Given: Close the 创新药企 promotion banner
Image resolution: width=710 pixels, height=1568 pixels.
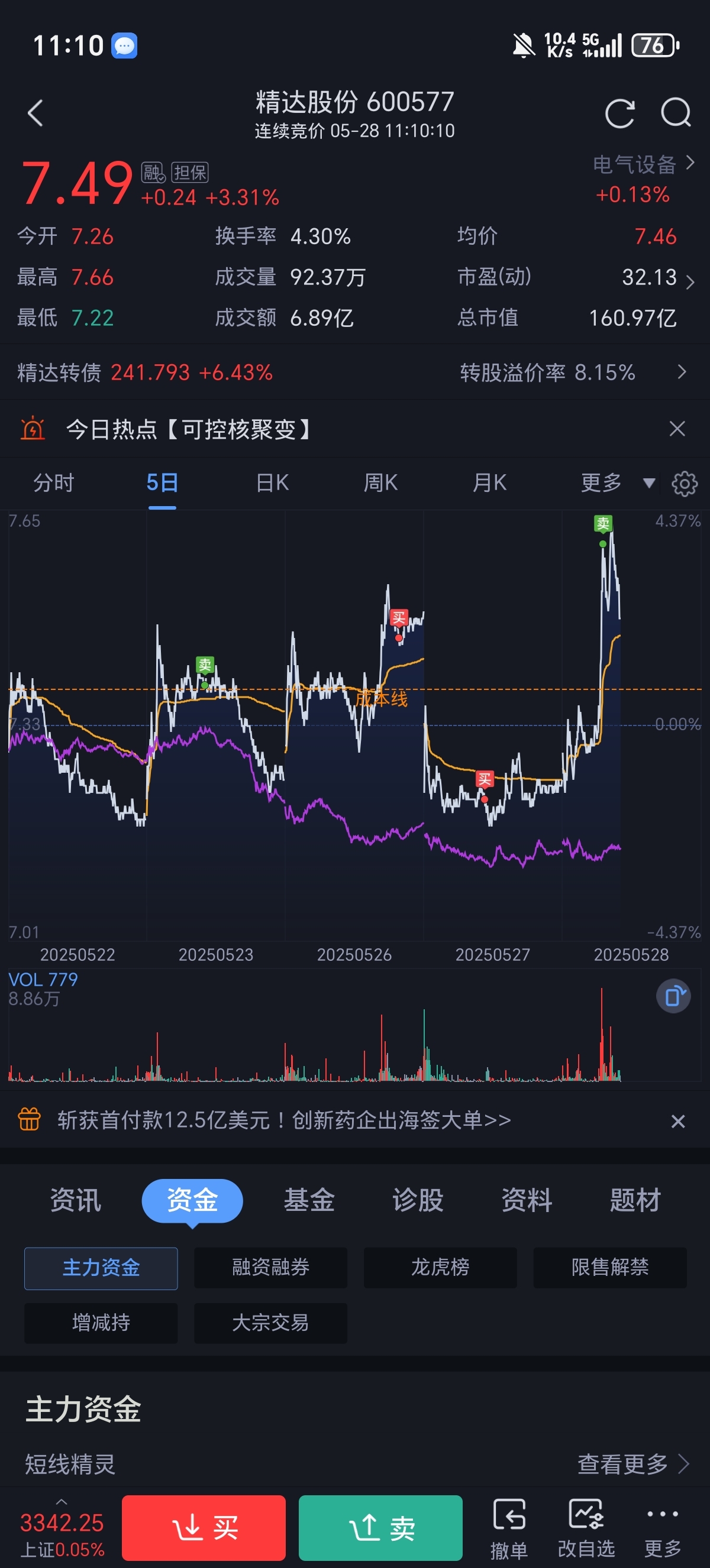Looking at the screenshot, I should [677, 1121].
